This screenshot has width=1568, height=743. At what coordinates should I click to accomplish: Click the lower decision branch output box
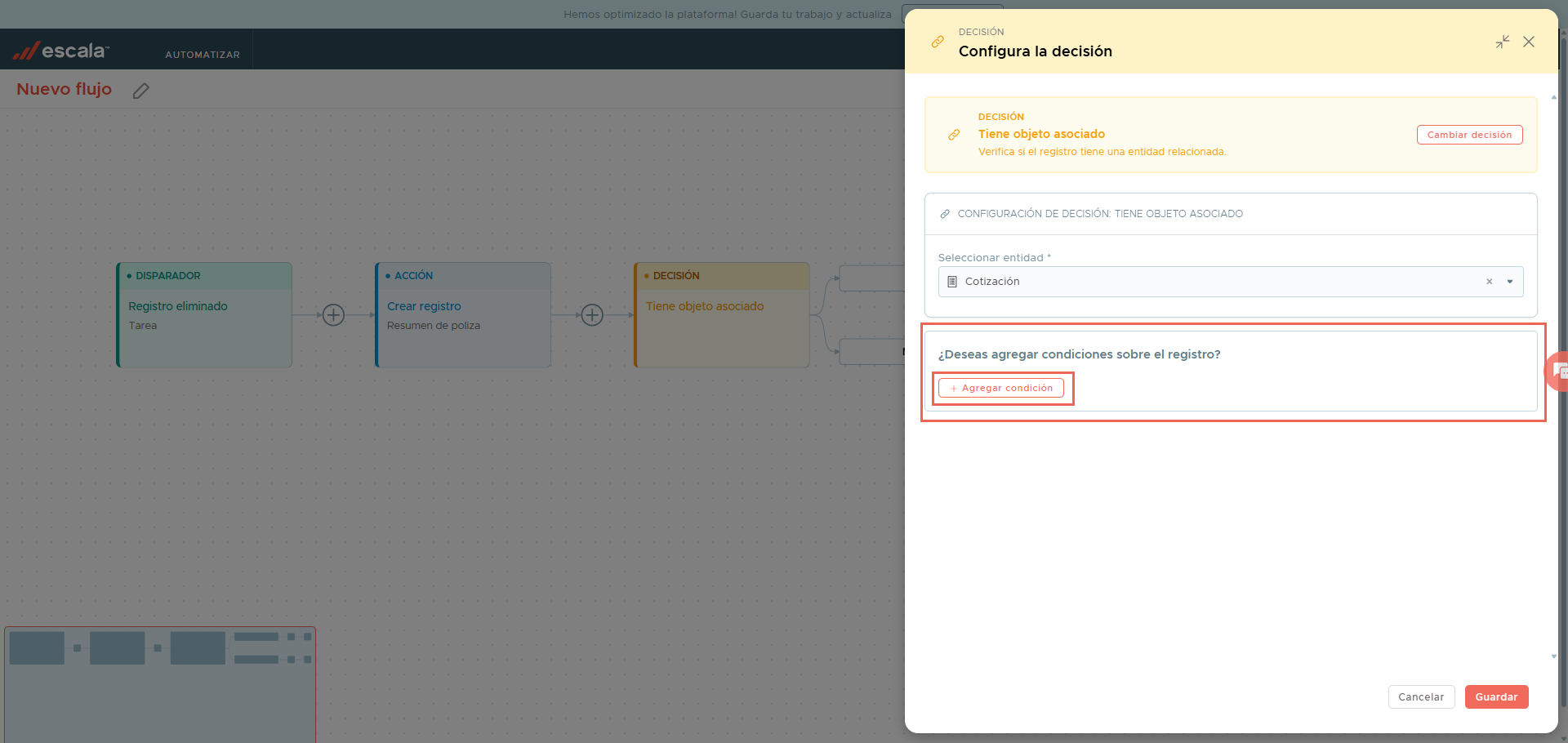872,352
